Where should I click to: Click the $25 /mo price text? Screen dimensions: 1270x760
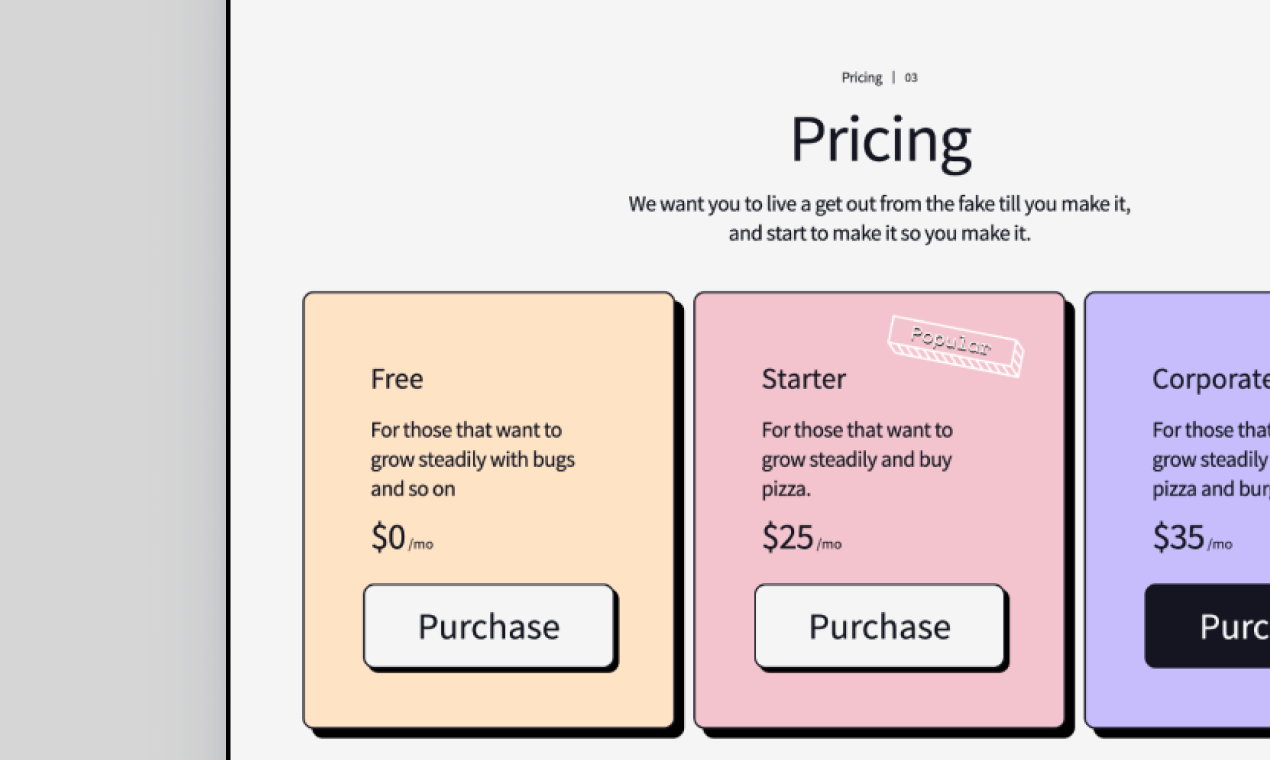[x=802, y=538]
